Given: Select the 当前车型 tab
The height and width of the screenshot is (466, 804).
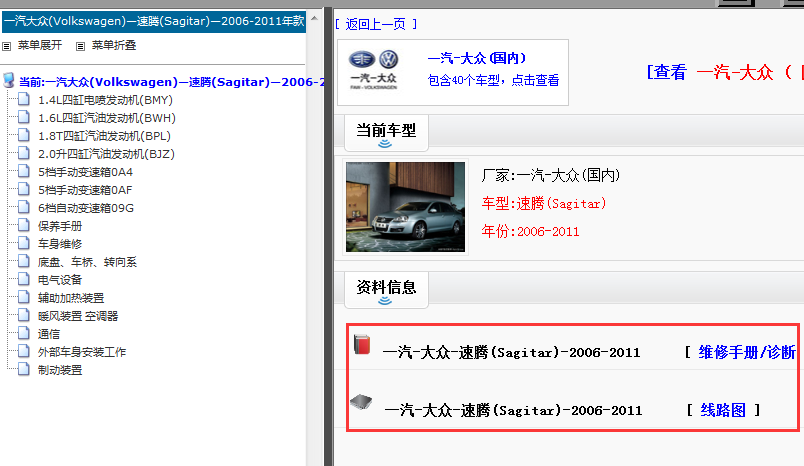Looking at the screenshot, I should coord(386,133).
